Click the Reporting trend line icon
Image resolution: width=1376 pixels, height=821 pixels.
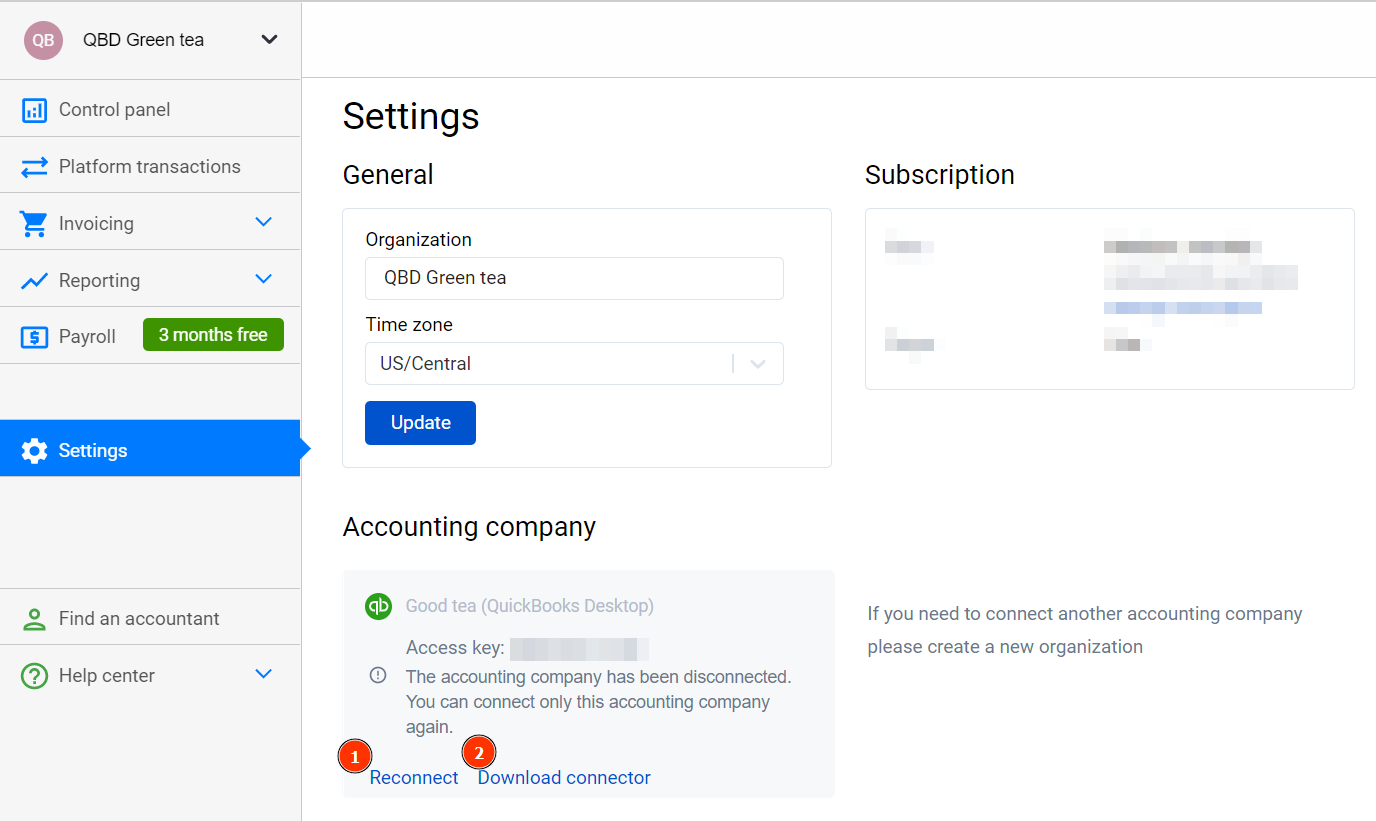click(x=34, y=281)
